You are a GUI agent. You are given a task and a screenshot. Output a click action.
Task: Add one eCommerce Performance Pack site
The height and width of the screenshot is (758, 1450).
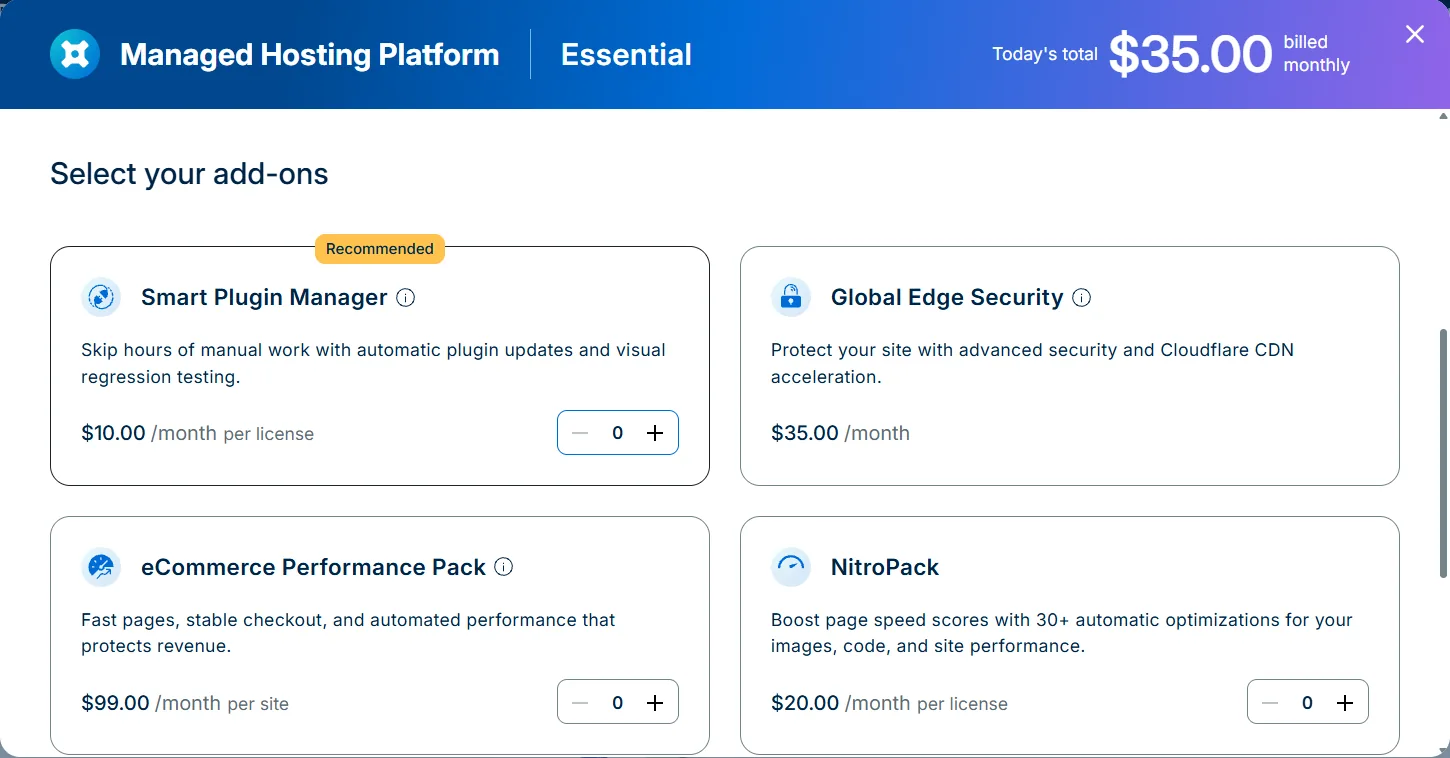coord(655,703)
